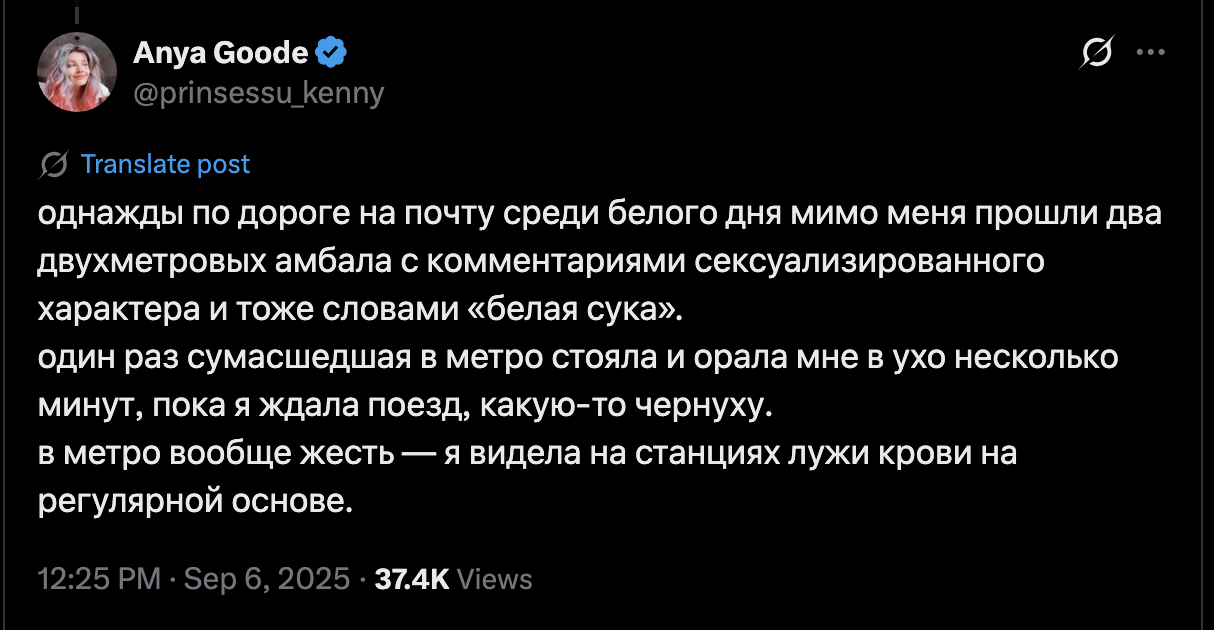
Task: Click the tweet line starting with в метро вообще
Action: [x=527, y=453]
